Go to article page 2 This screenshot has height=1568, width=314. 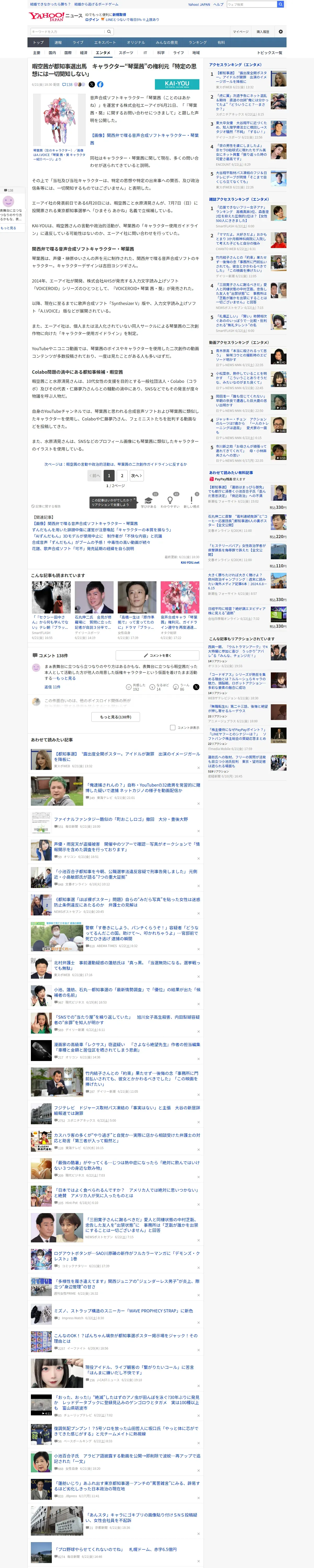click(x=122, y=475)
